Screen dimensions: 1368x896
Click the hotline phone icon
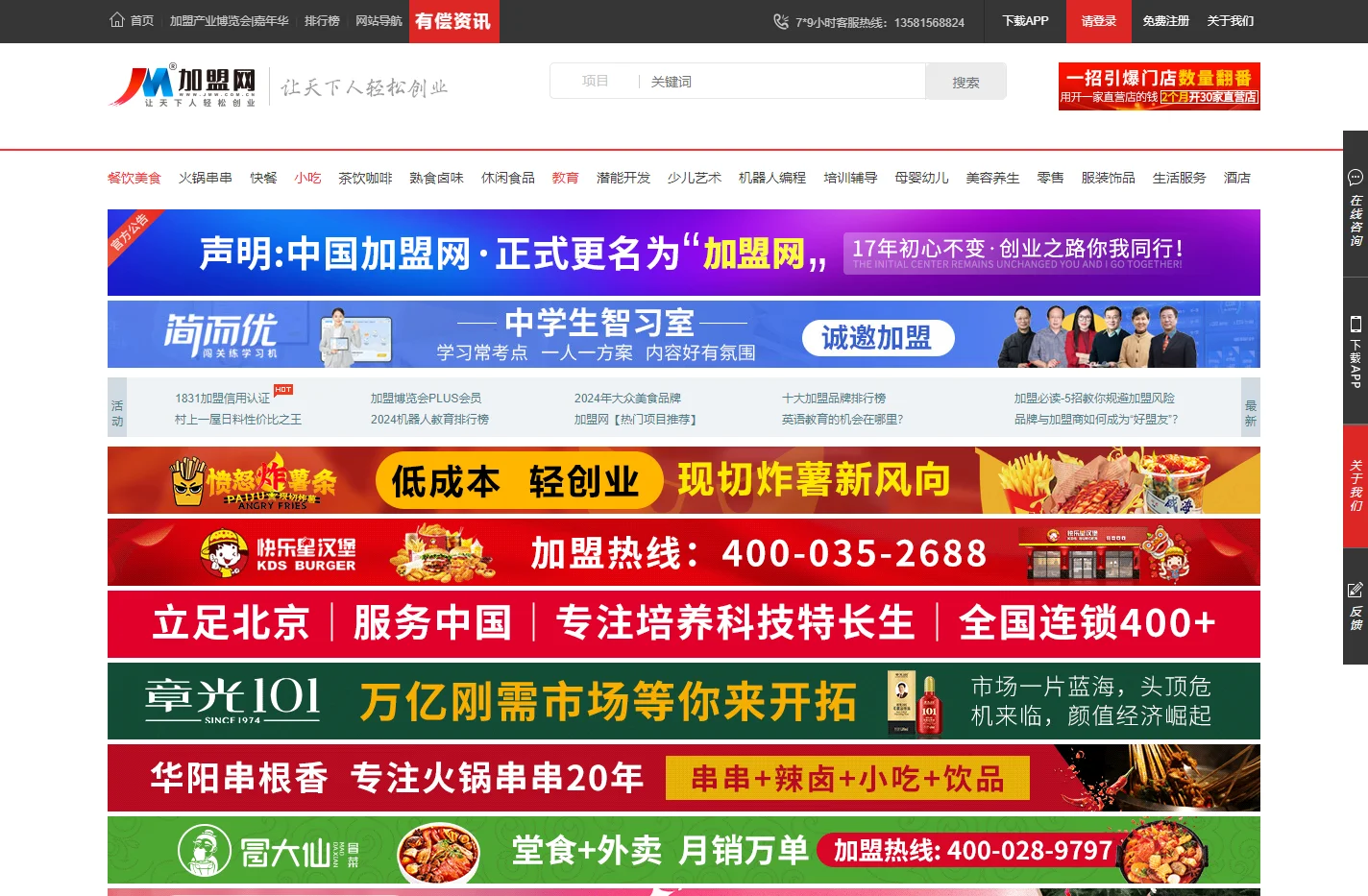tap(781, 21)
